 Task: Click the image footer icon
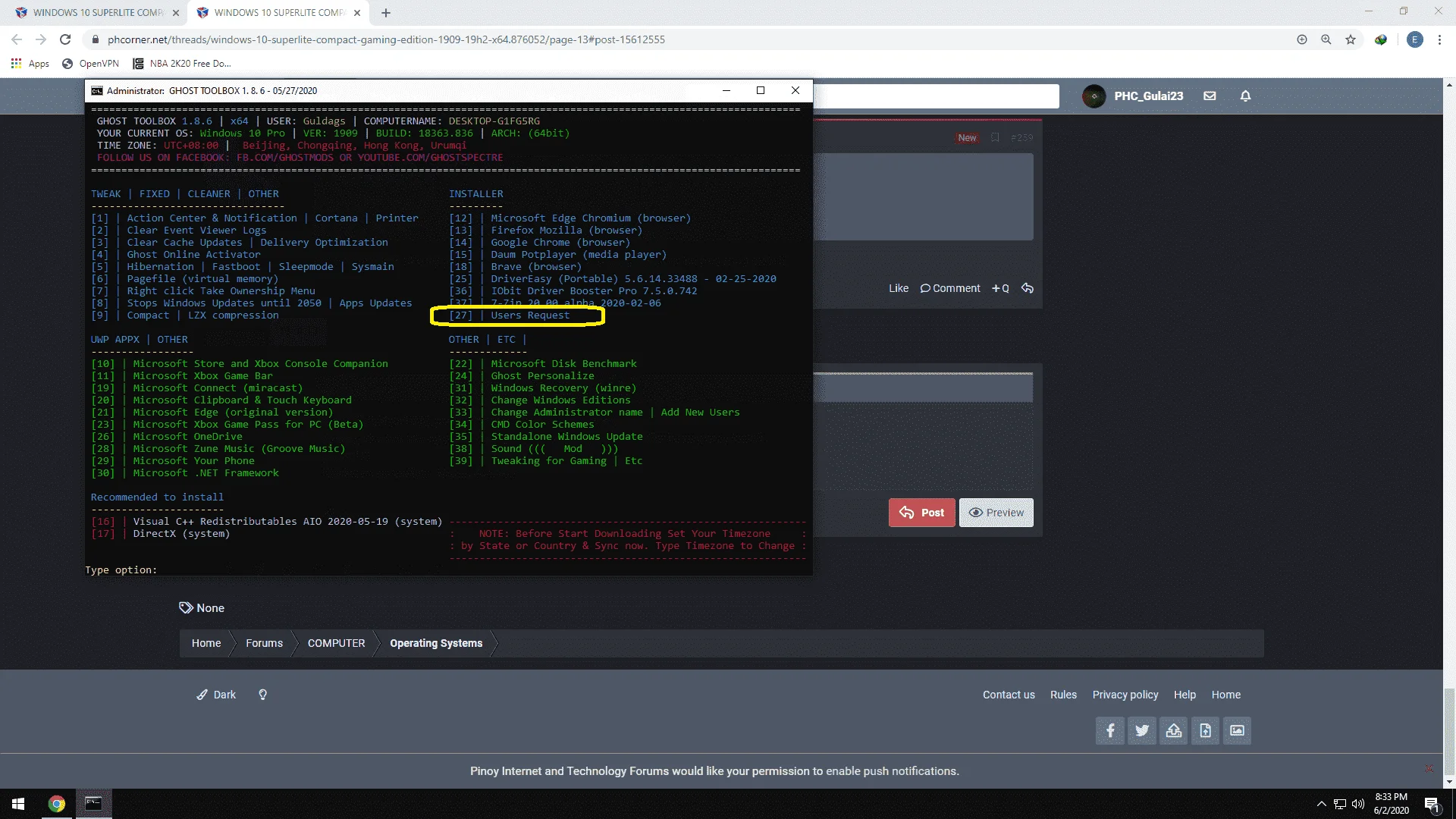click(x=1237, y=731)
